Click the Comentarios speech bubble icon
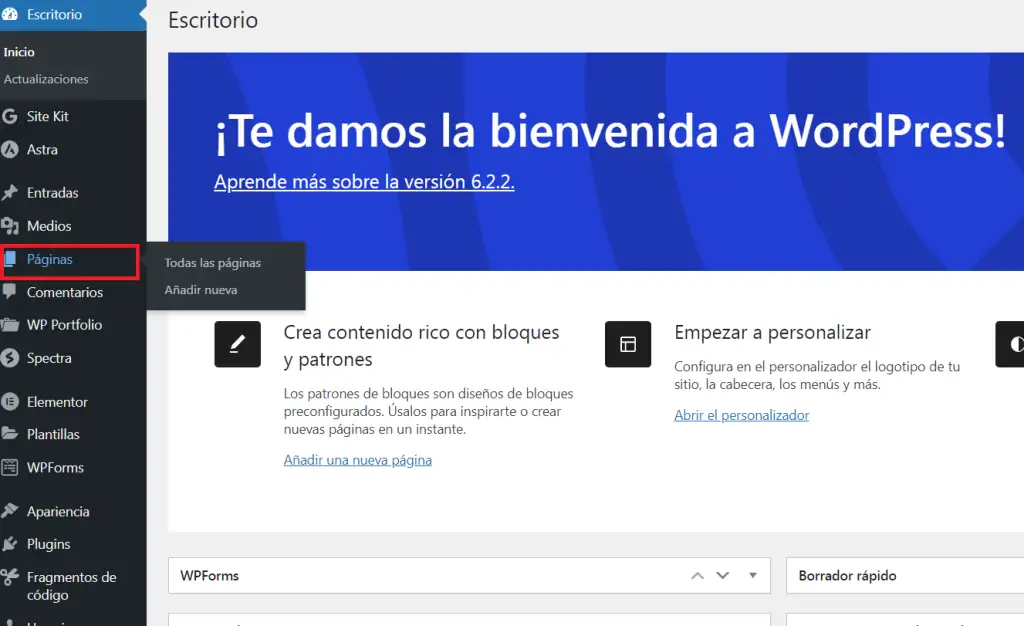 click(9, 292)
